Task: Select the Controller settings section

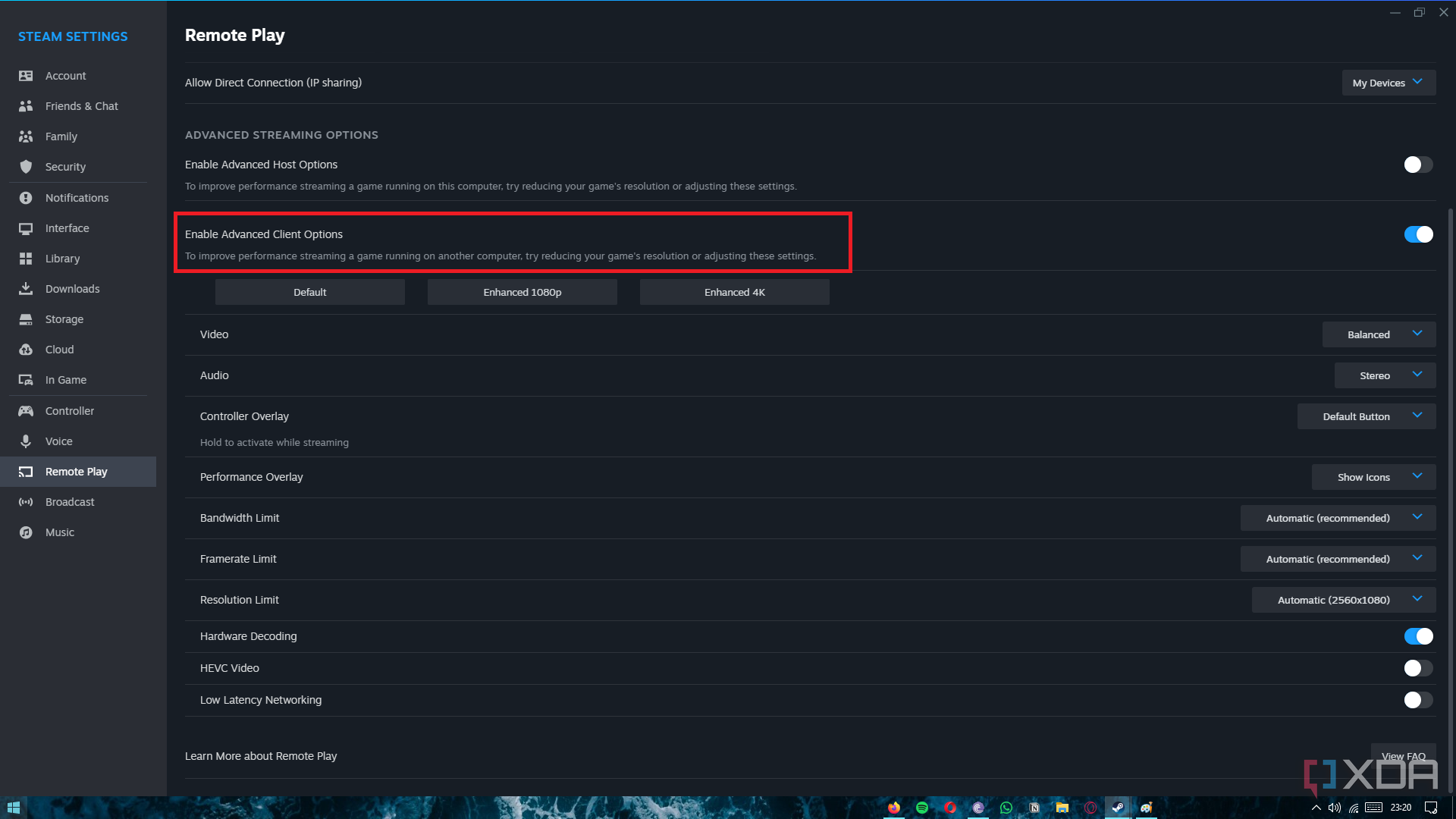Action: pyautogui.click(x=78, y=411)
